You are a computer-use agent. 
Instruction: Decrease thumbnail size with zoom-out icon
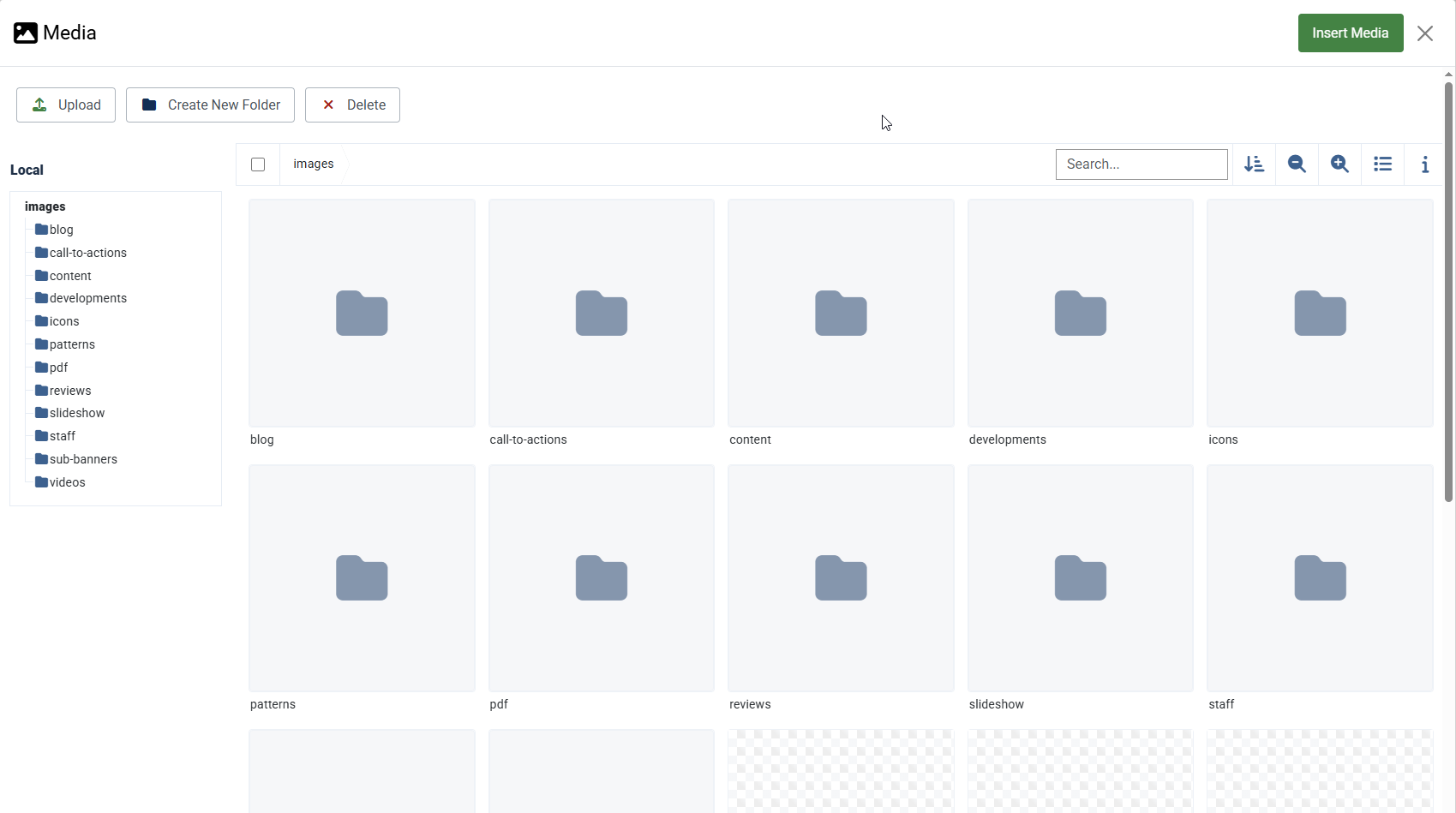tap(1297, 164)
